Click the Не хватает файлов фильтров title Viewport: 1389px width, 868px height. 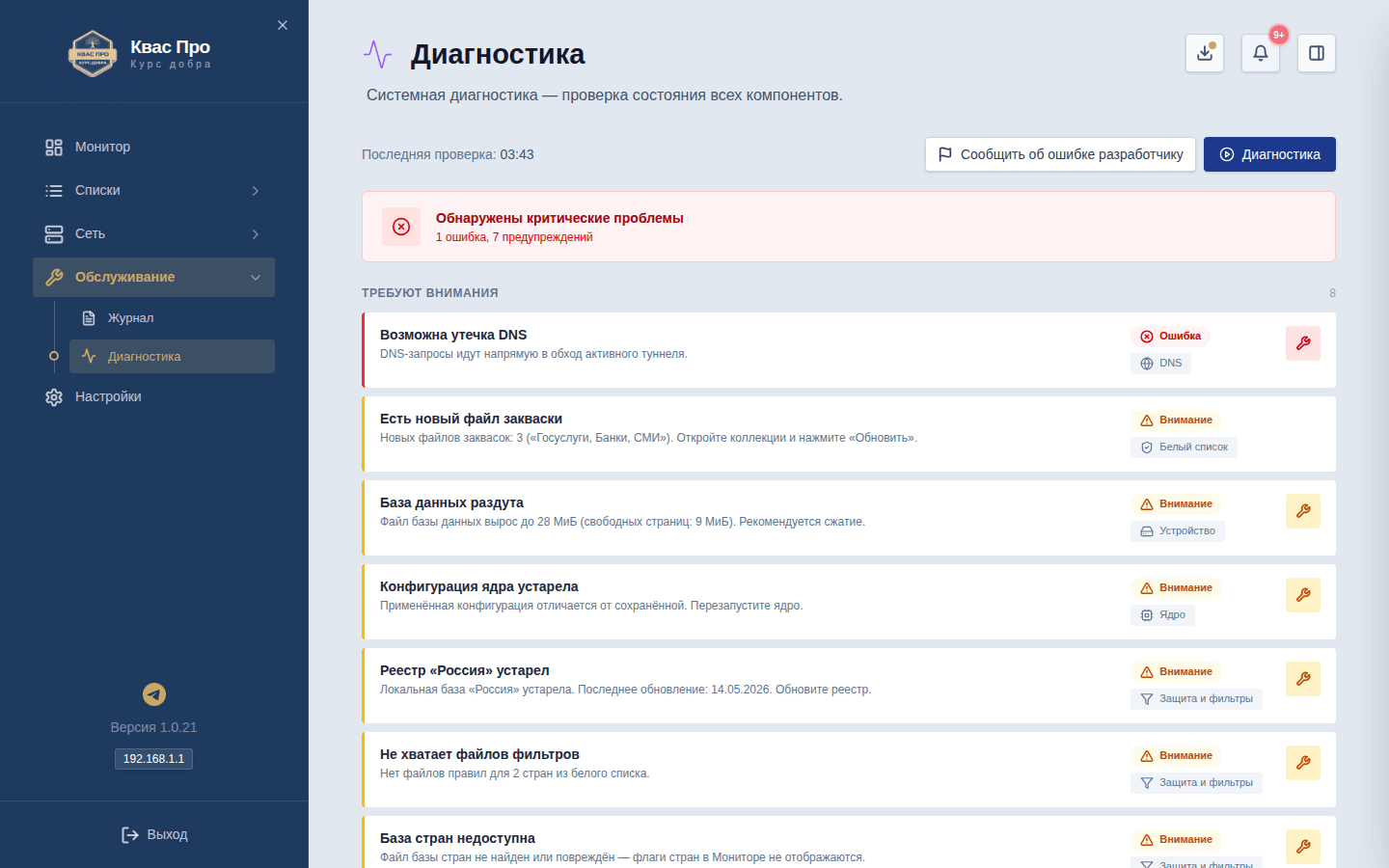[x=479, y=754]
